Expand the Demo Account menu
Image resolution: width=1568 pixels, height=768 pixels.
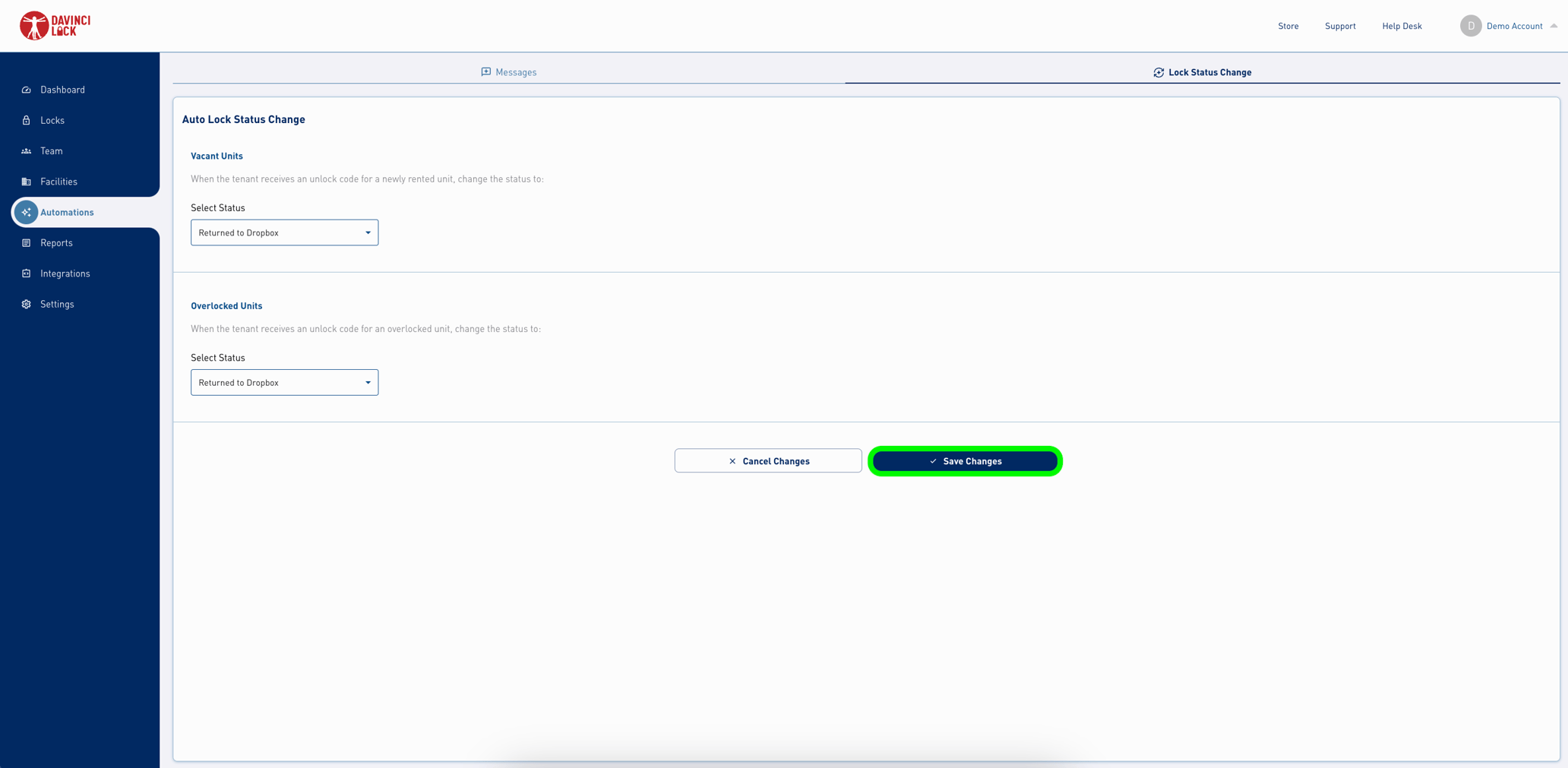click(1514, 25)
